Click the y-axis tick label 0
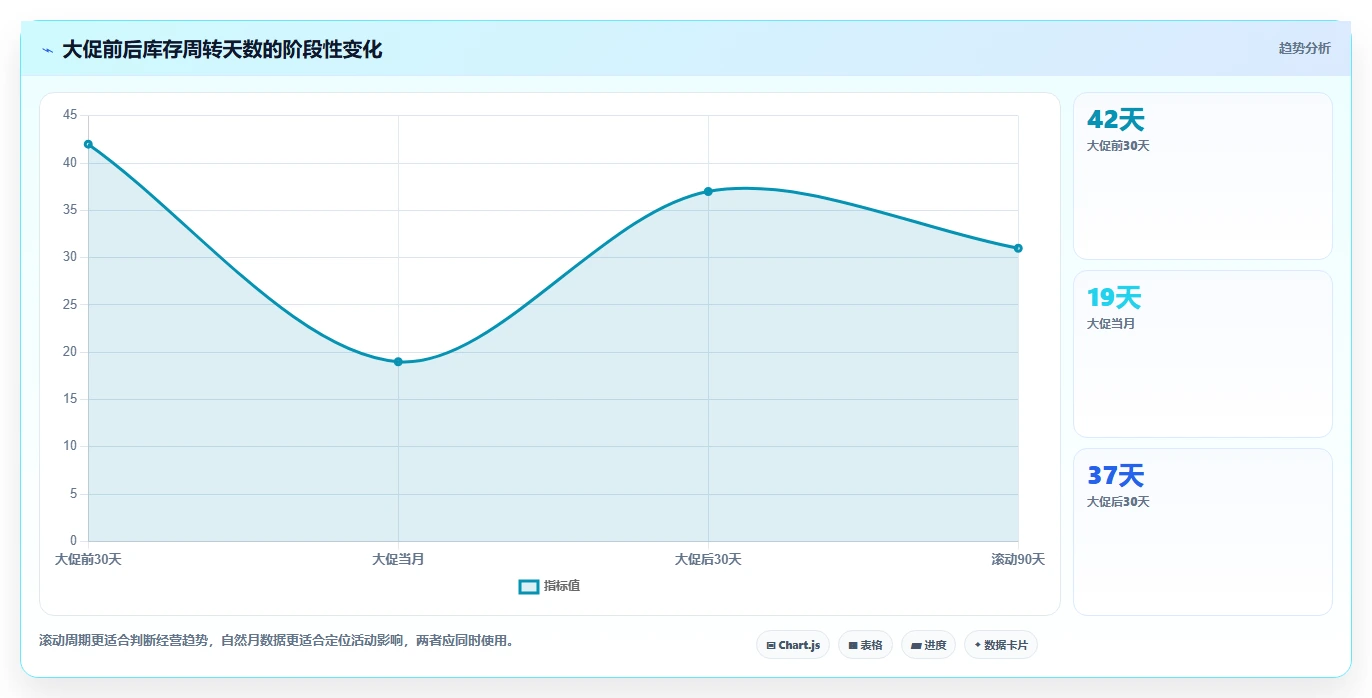The image size is (1372, 698). click(x=73, y=541)
